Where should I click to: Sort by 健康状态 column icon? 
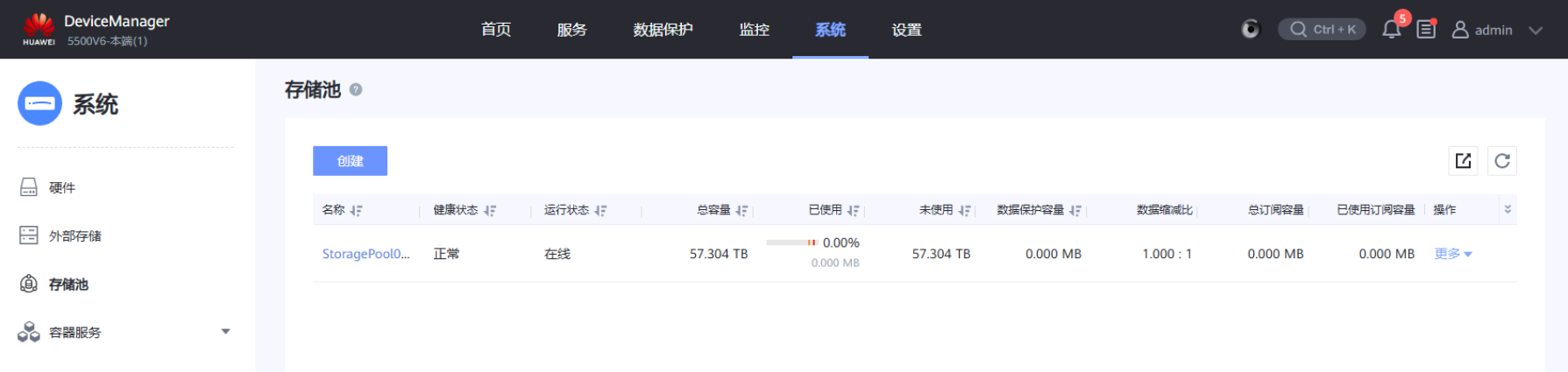[x=490, y=211]
